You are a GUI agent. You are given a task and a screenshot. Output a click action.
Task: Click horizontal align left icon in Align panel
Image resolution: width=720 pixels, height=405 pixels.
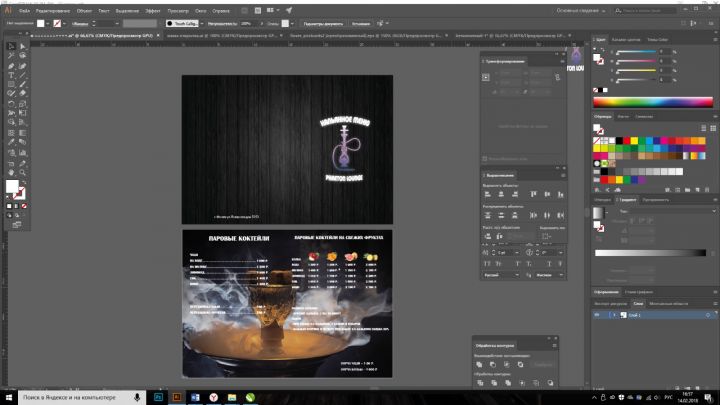488,194
